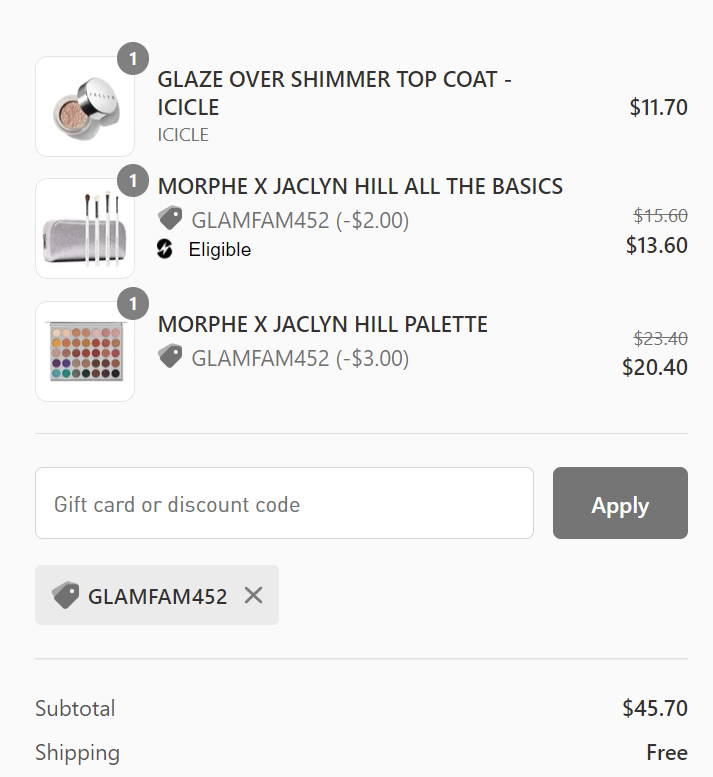Screen dimensions: 713x777
Task: Click the quantity badge on the palette
Action: (x=133, y=303)
